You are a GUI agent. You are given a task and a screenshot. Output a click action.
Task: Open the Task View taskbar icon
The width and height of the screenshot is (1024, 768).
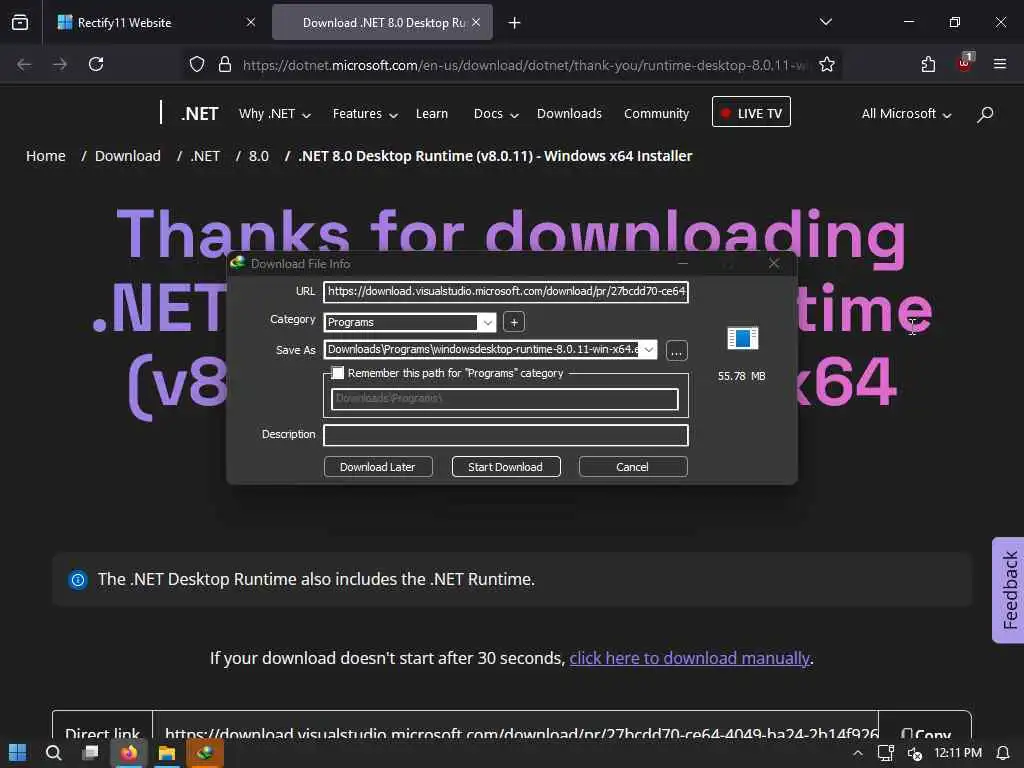[90, 753]
